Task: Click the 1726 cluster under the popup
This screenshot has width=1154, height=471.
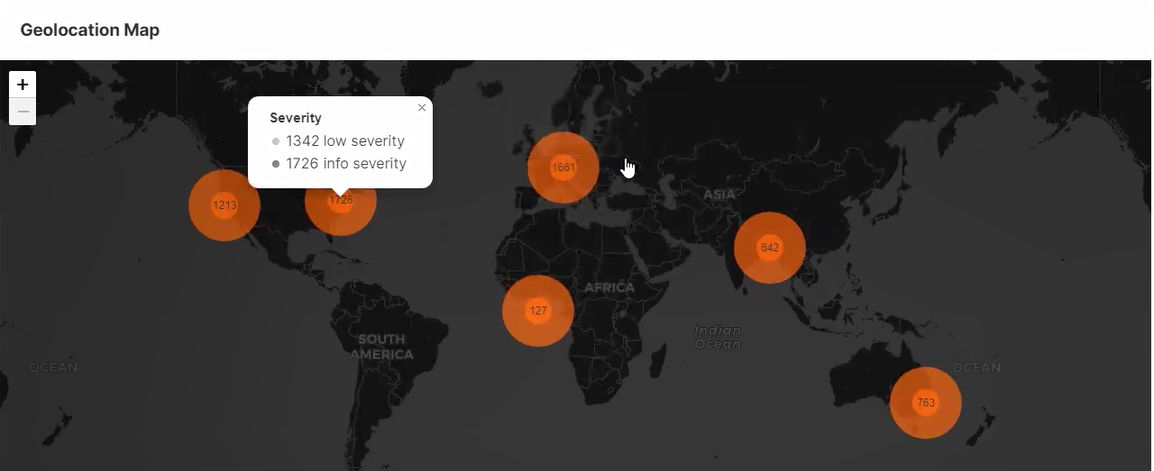Action: (341, 203)
